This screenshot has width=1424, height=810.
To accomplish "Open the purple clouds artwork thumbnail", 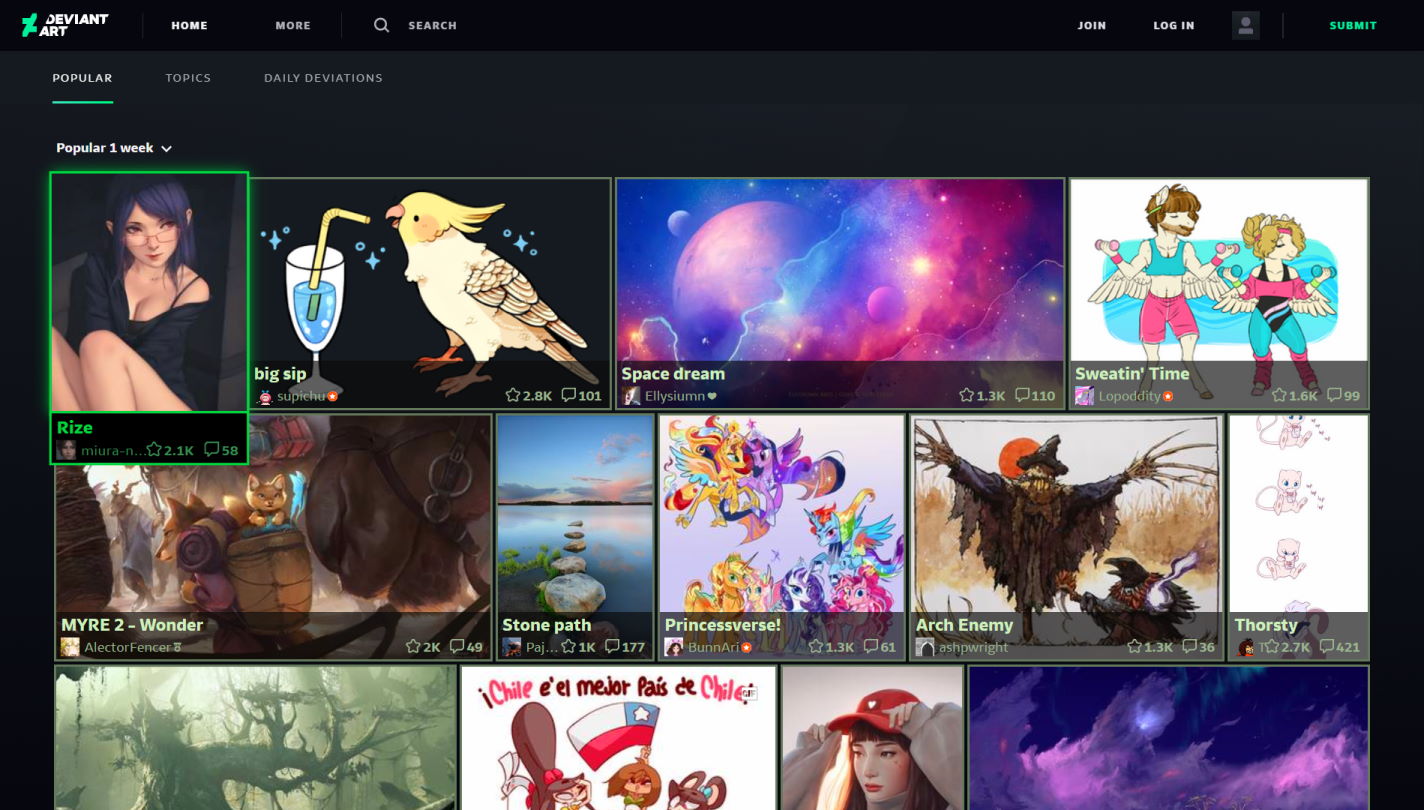I will pos(1168,738).
